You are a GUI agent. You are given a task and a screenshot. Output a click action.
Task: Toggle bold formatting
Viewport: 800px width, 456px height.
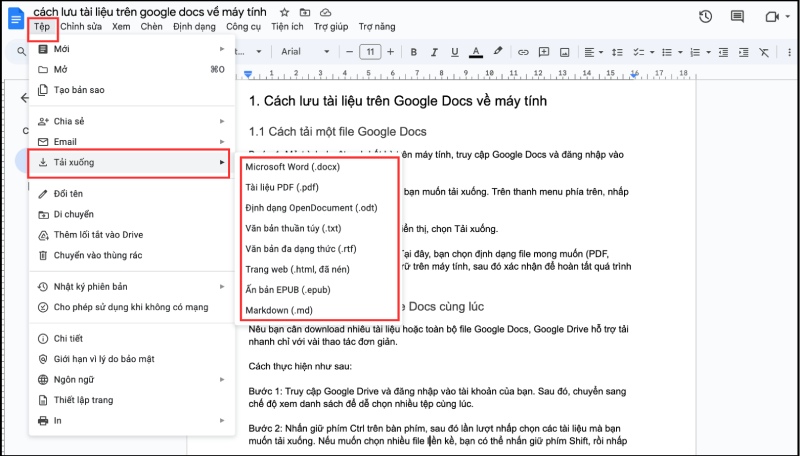(x=414, y=52)
